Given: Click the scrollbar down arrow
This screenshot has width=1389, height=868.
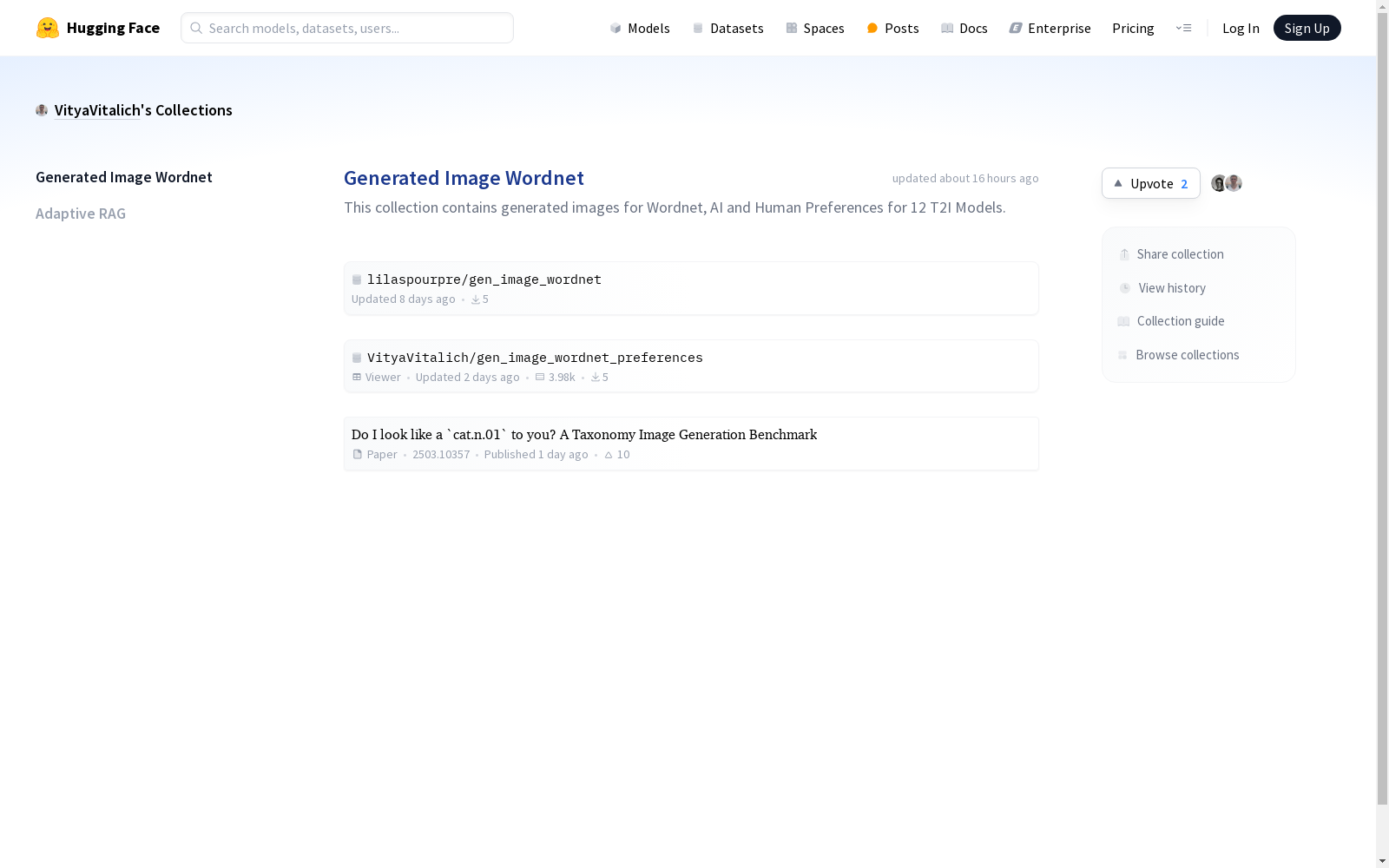Looking at the screenshot, I should coord(1382,861).
